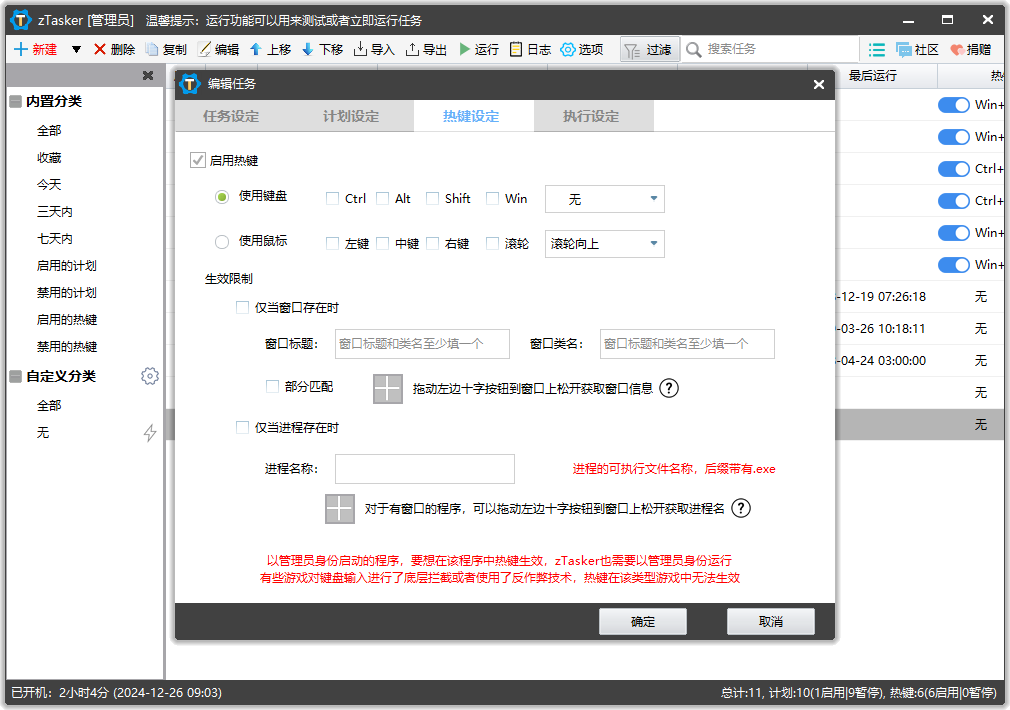Cancel editing with the 取消 button
Screen dimensions: 1010x710
pyautogui.click(x=770, y=621)
